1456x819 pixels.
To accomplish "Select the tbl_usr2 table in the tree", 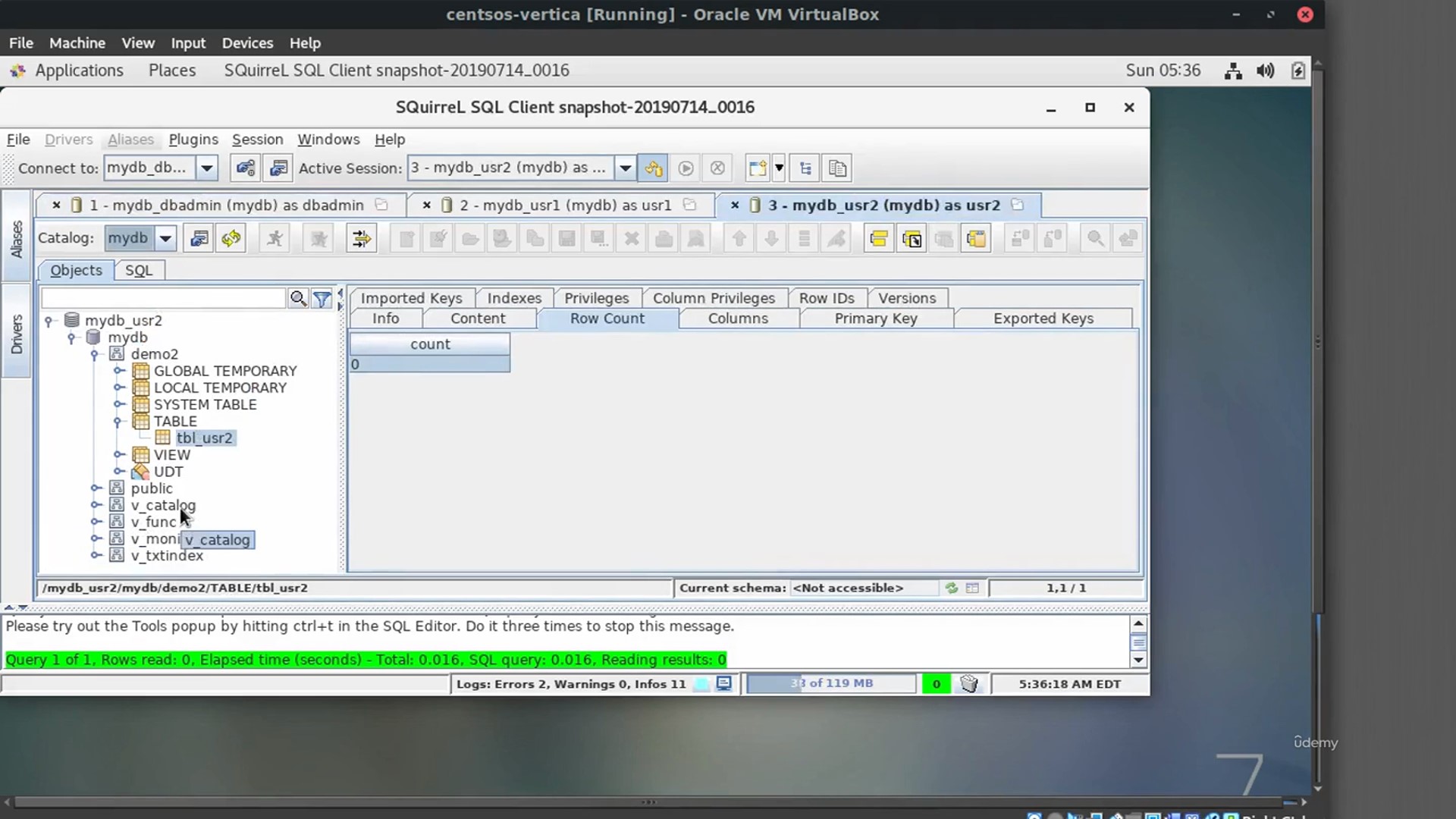I will [205, 438].
